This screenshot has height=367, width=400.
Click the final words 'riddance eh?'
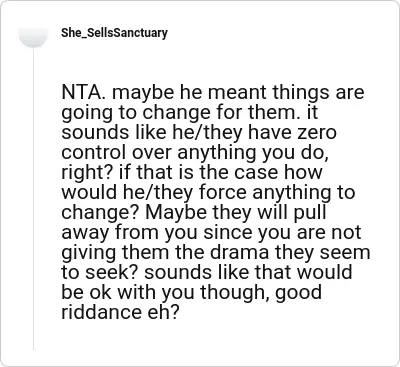coord(121,312)
